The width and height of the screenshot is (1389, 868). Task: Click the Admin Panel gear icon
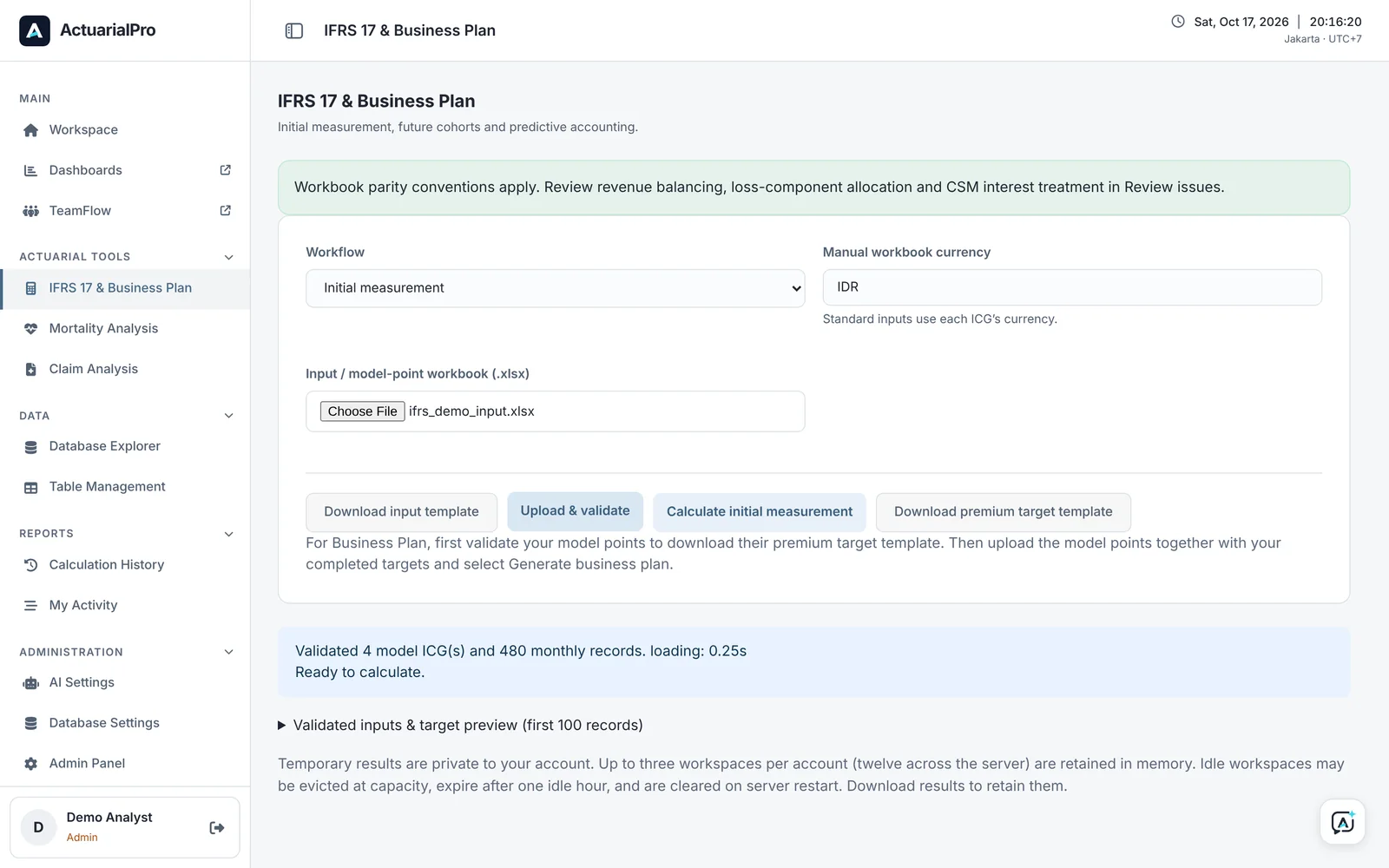coord(31,764)
